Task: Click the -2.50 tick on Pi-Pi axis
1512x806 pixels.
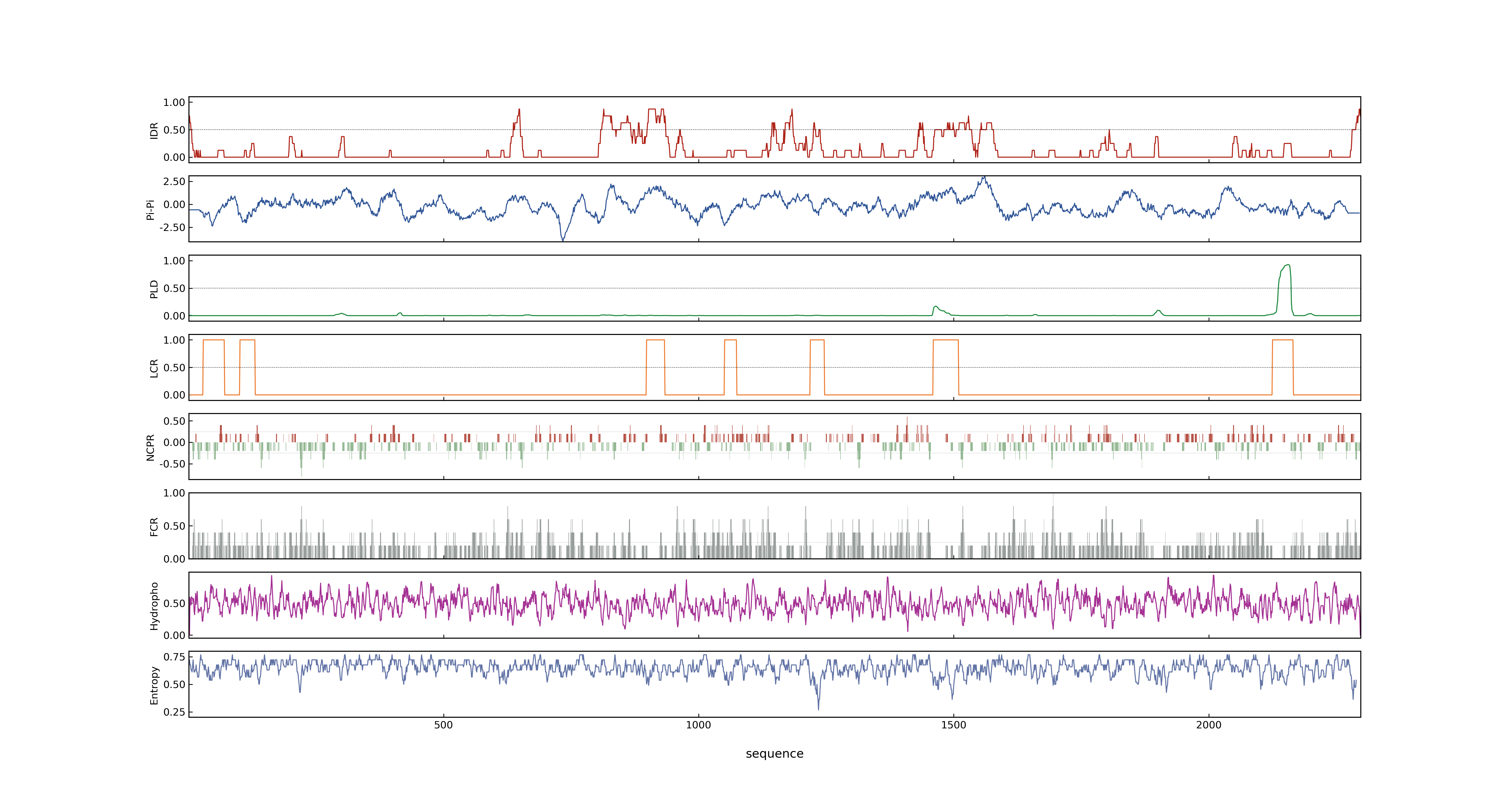Action: 172,228
